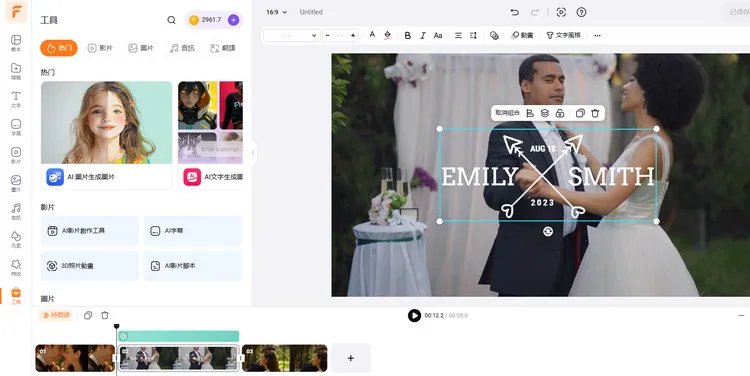The width and height of the screenshot is (750, 376).
Task: Delete the group with floating trash icon
Action: click(595, 113)
